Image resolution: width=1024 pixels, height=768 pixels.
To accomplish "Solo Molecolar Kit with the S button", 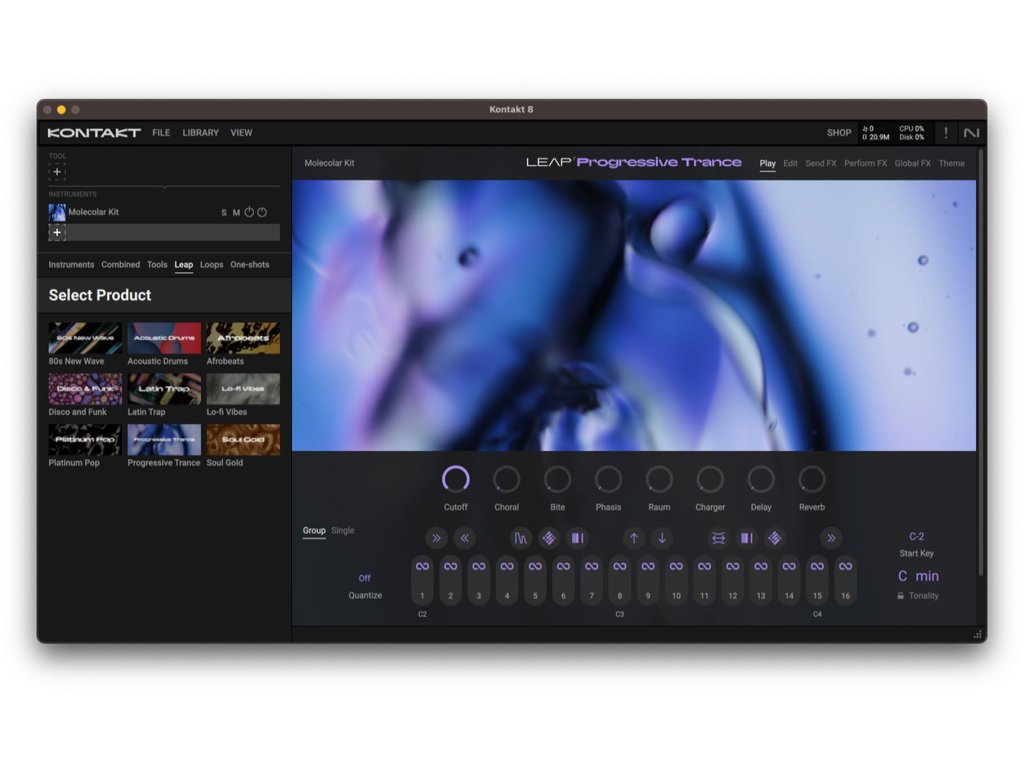I will point(224,213).
